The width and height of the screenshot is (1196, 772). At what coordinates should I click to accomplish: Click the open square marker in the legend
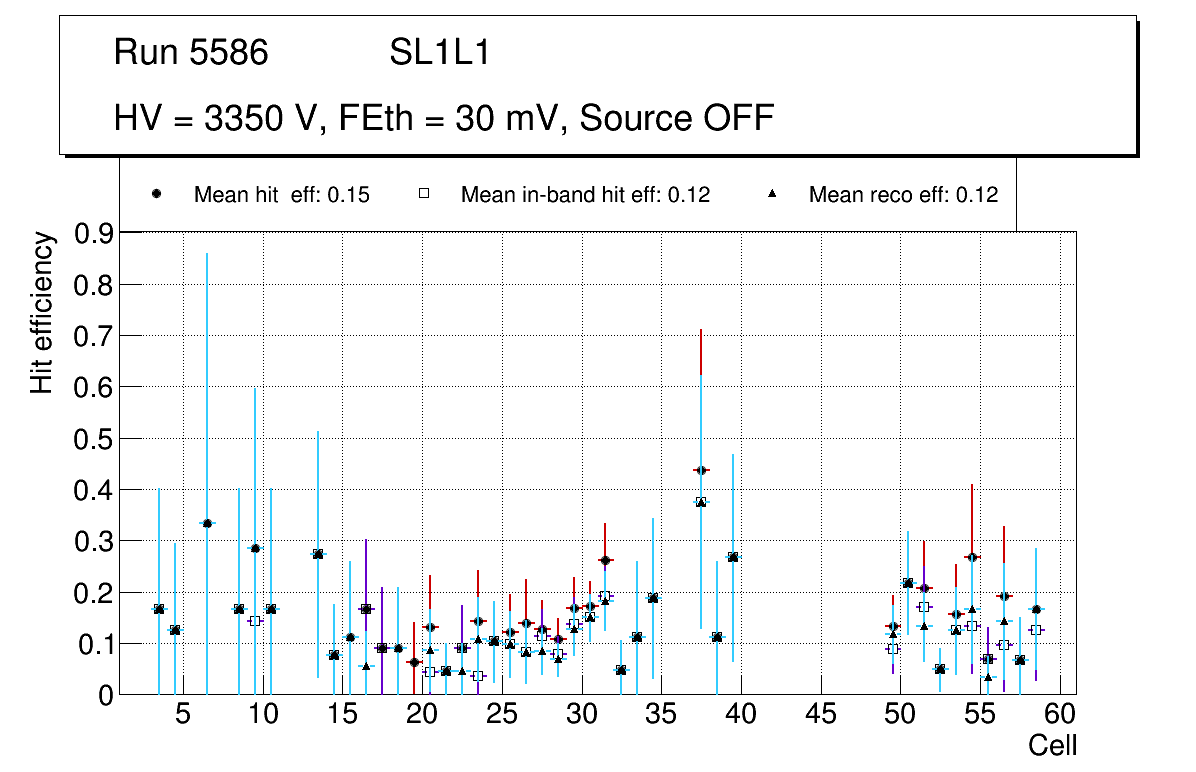423,195
